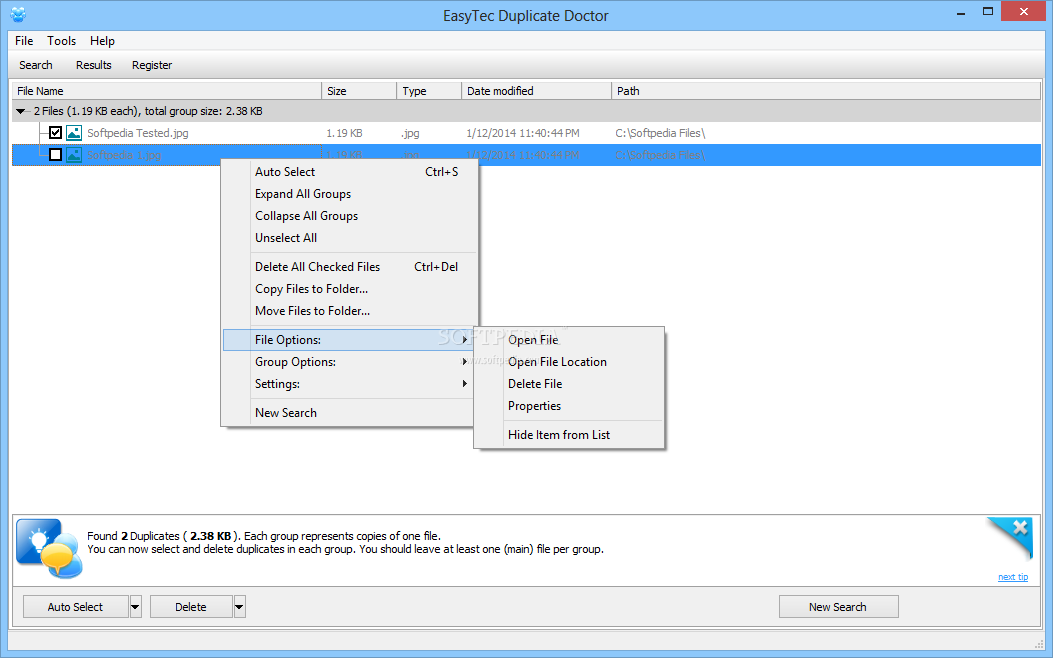Choose Unselect All in context menu
This screenshot has height=658, width=1053.
pos(349,238)
